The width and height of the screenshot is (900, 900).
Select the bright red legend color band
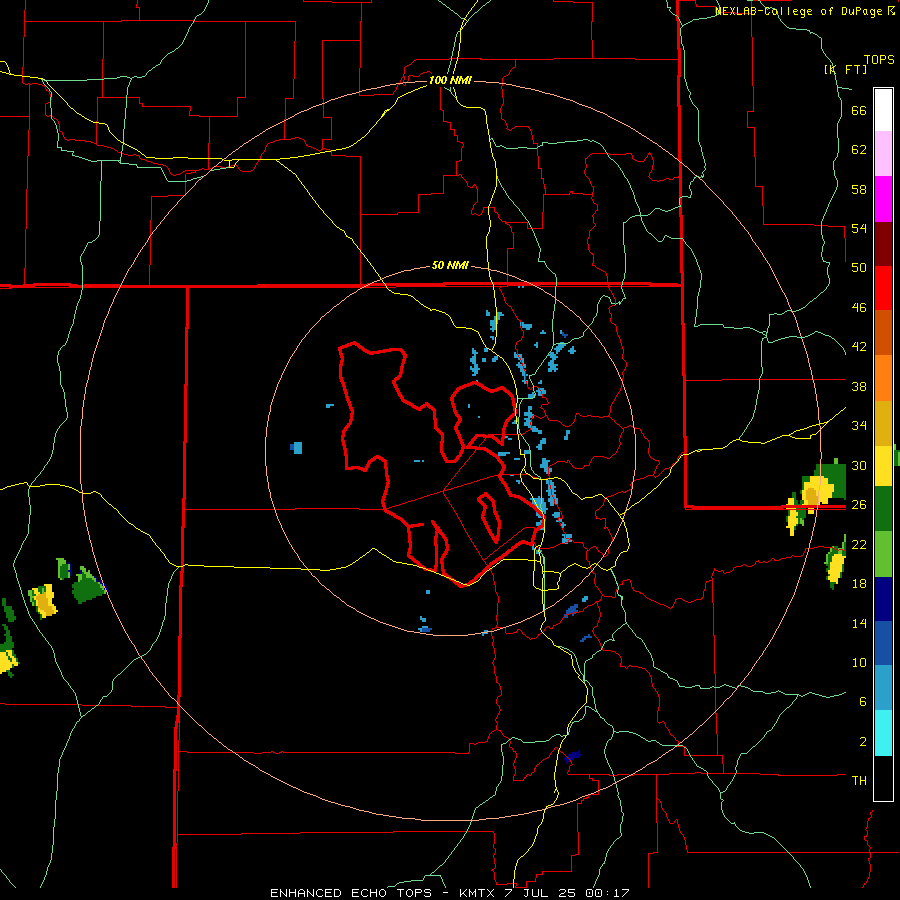[883, 288]
